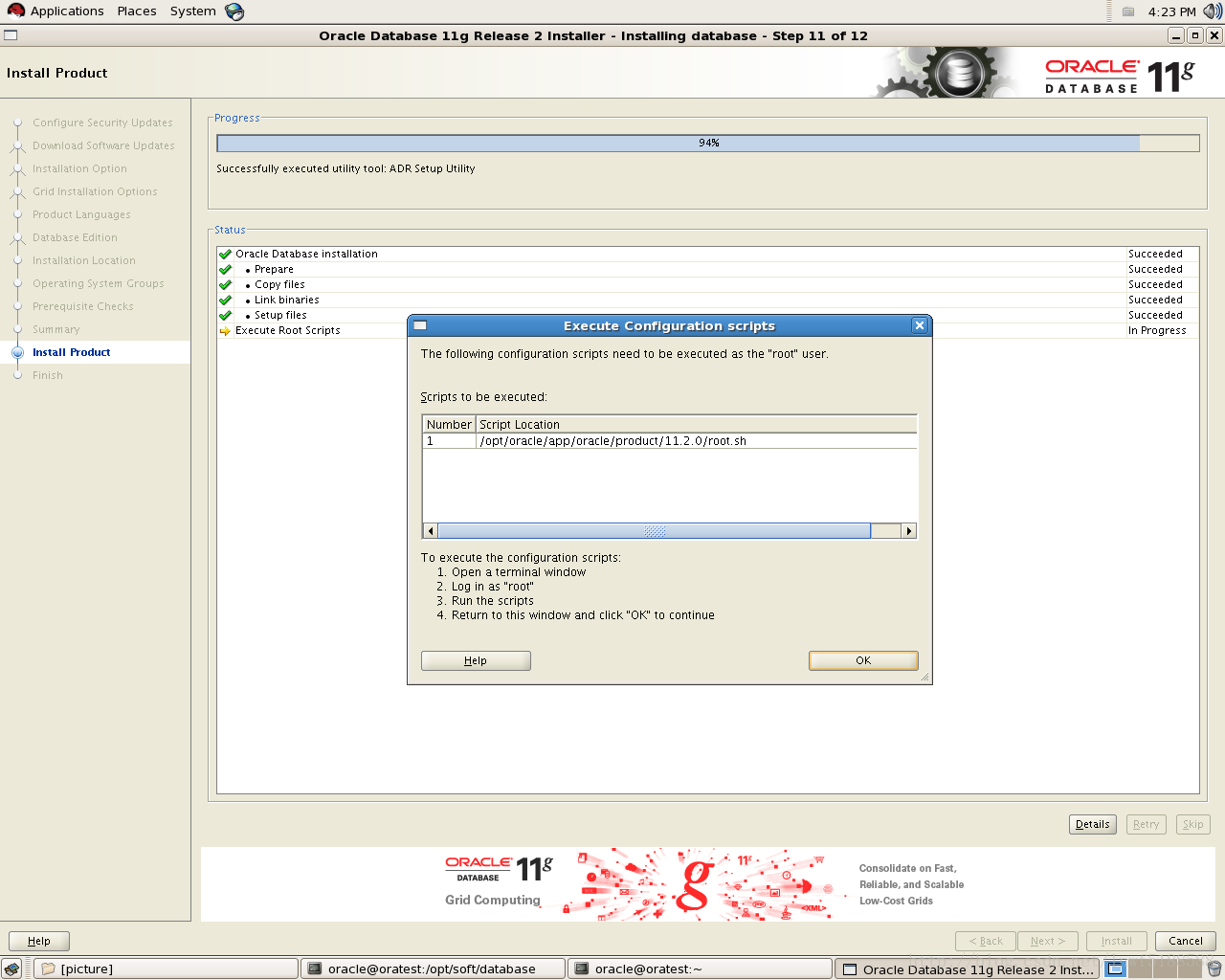Click the green check beside Copy files

(x=225, y=284)
